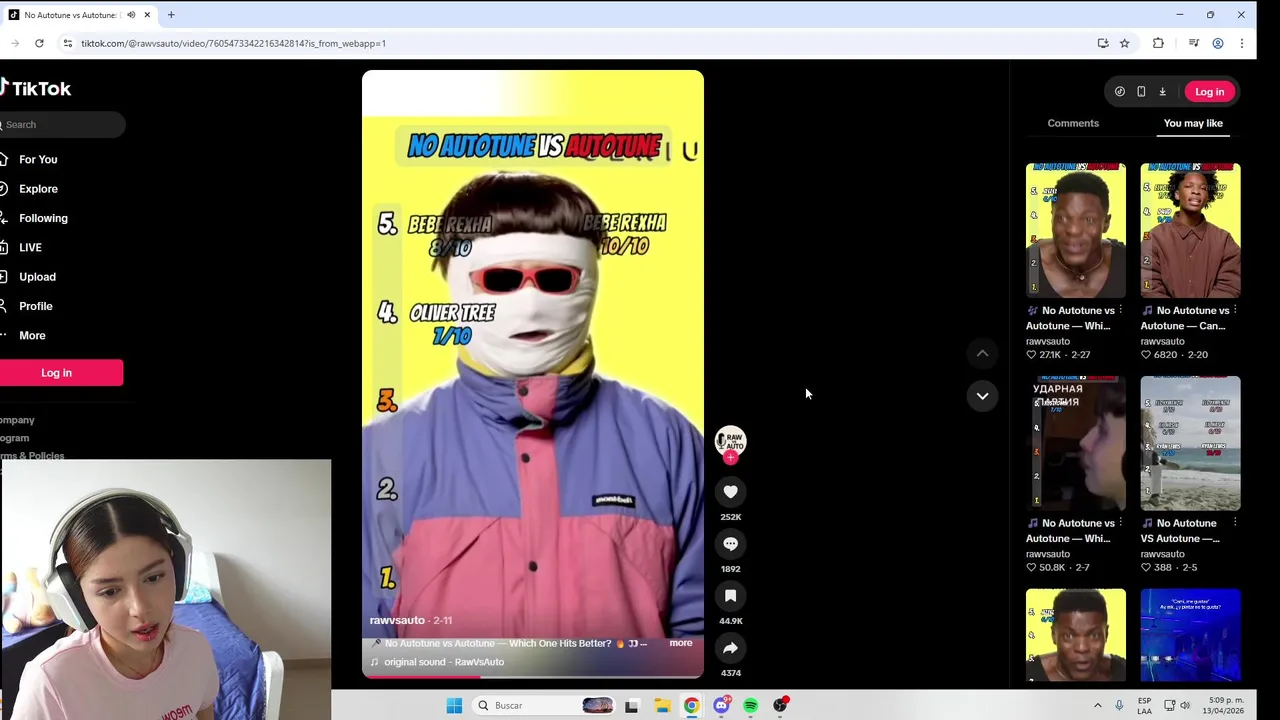Open the For You feed

(x=36, y=159)
